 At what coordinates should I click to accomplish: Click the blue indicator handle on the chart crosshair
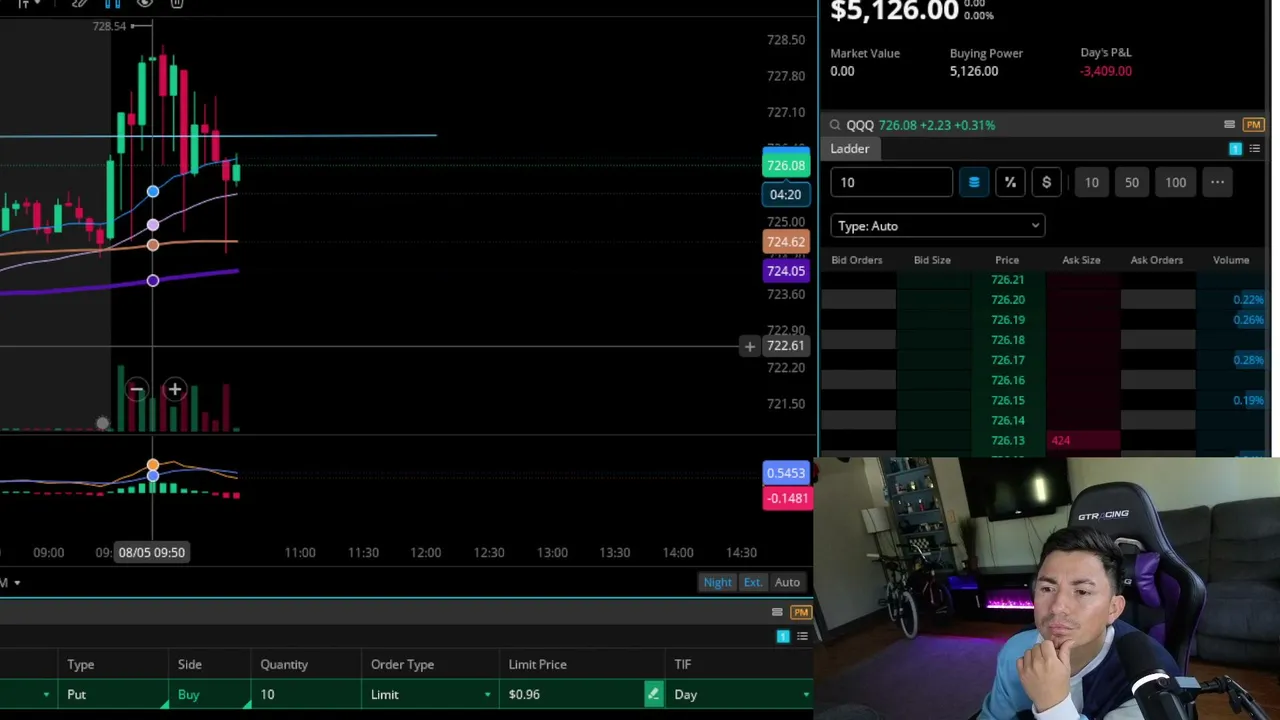click(x=153, y=192)
